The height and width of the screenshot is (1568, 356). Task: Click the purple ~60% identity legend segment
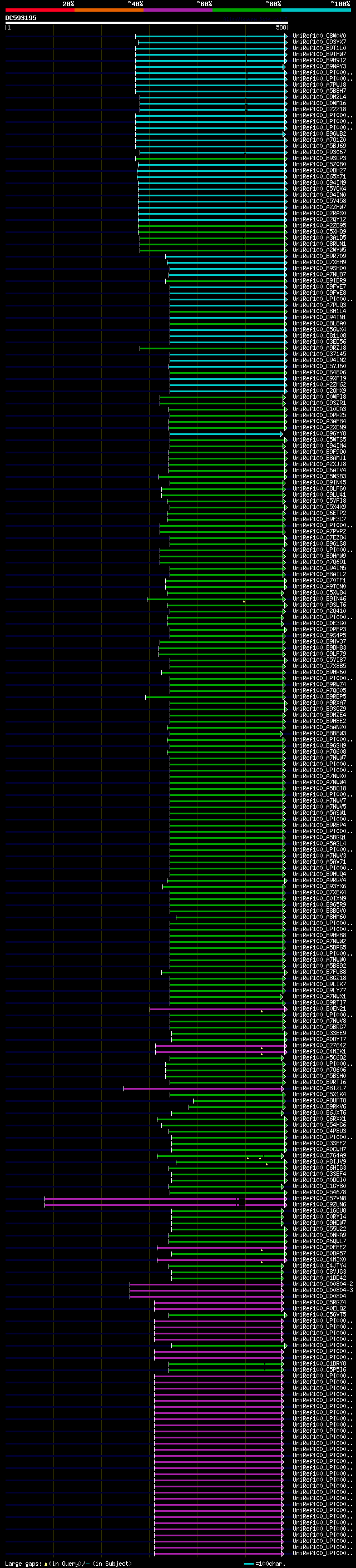click(179, 10)
